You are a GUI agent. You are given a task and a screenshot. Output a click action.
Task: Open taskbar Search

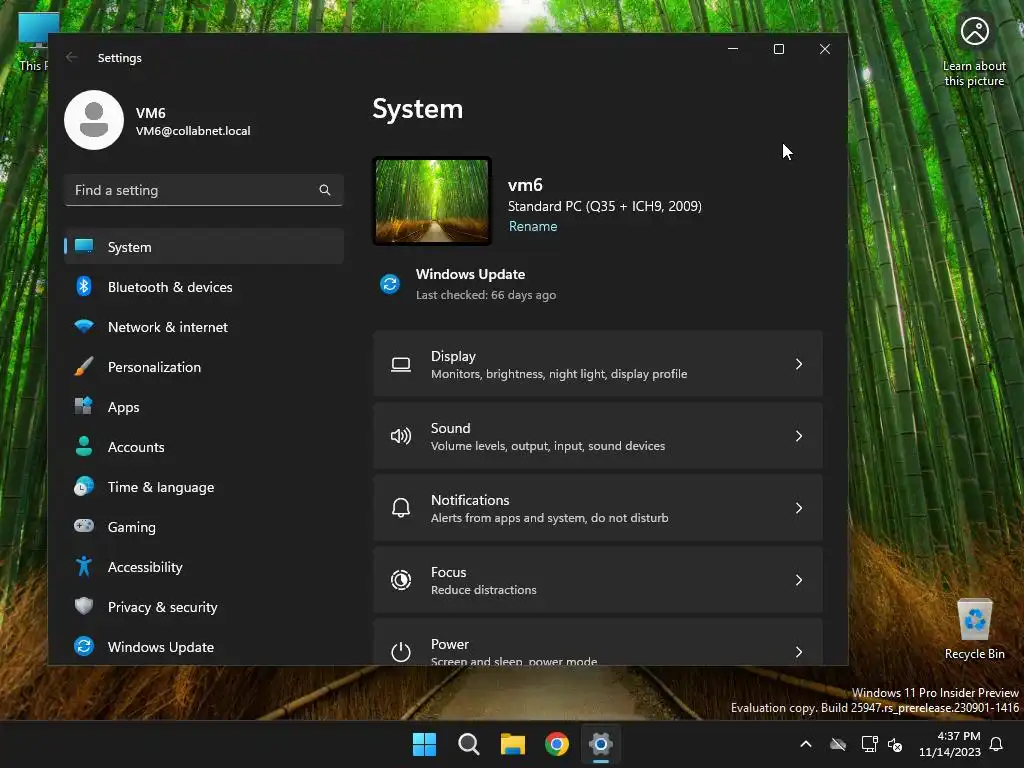(468, 744)
